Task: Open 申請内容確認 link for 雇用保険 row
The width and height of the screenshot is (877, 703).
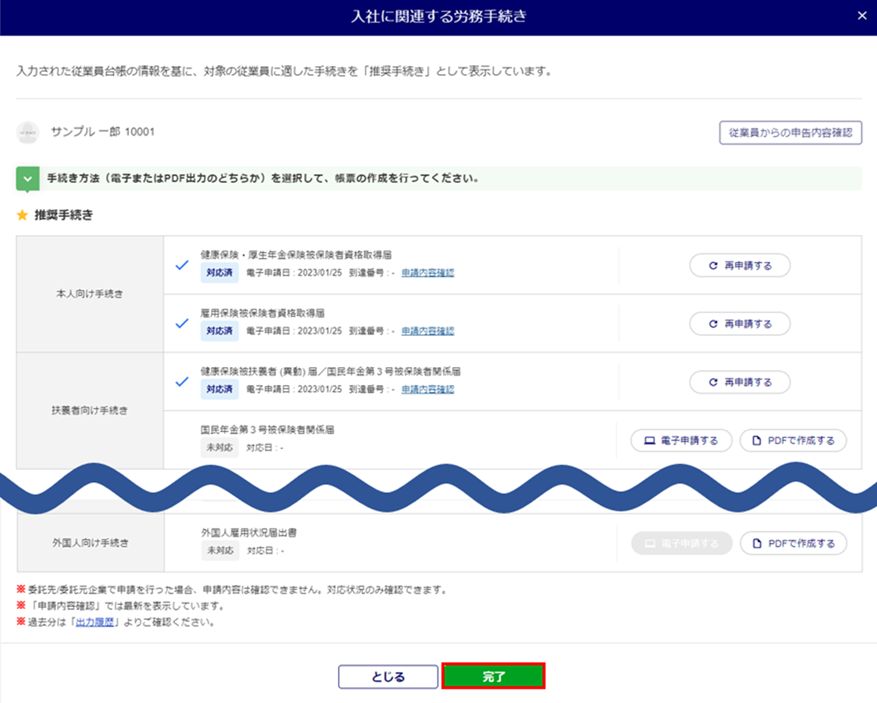Action: pyautogui.click(x=427, y=331)
